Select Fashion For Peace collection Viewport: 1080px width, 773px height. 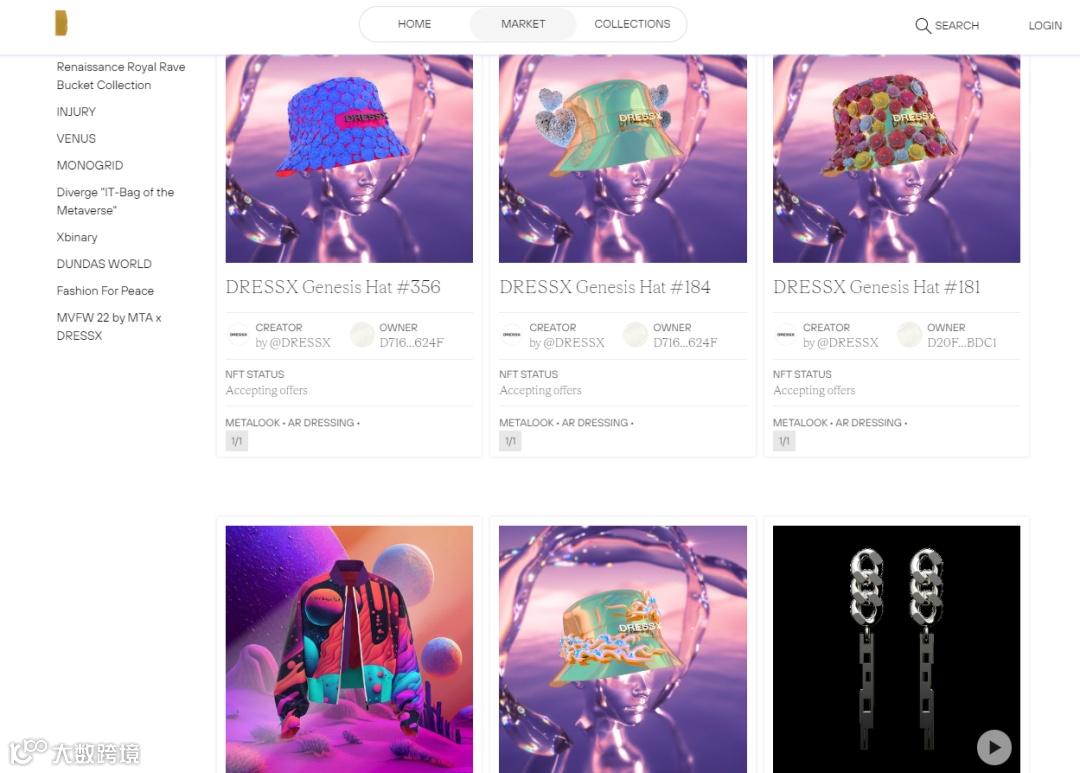[x=105, y=291]
